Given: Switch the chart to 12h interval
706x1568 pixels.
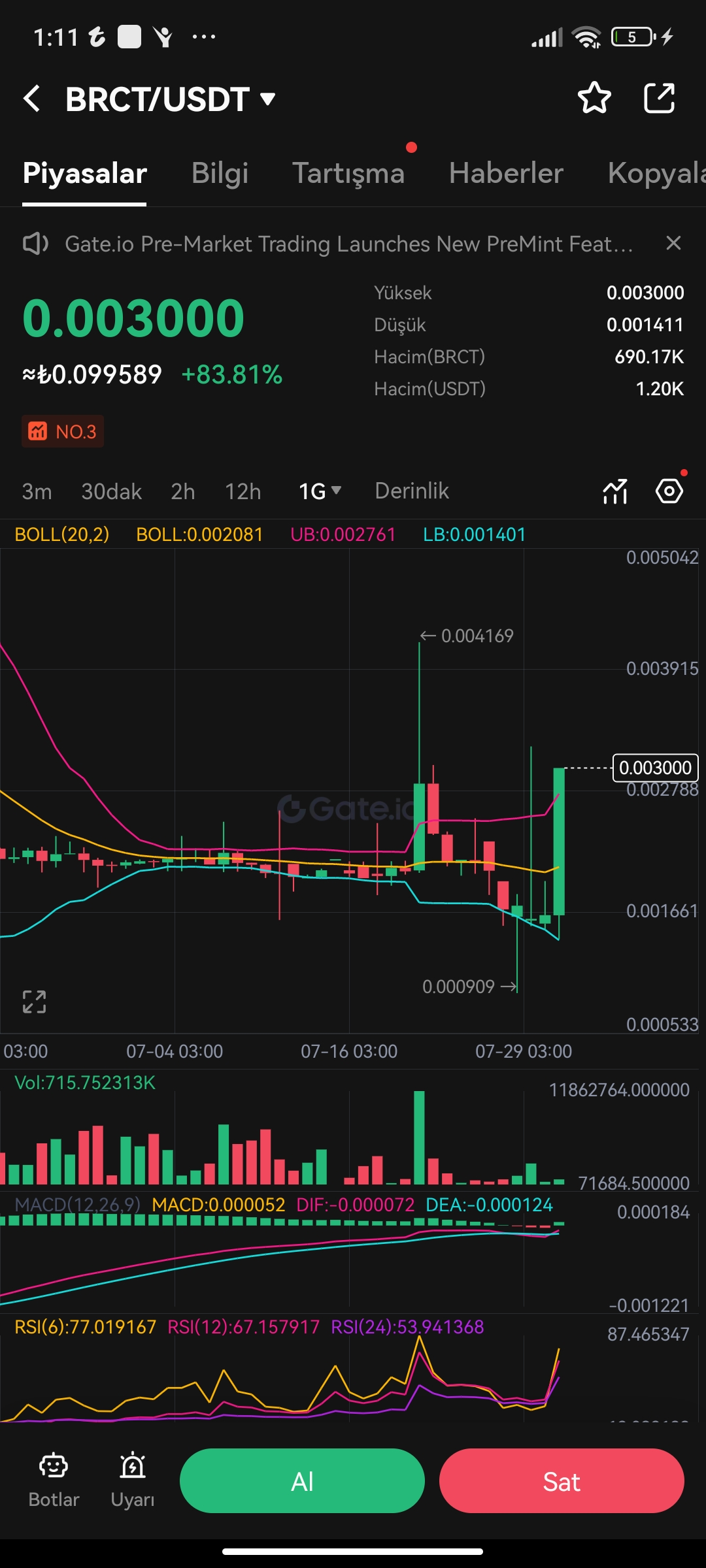Looking at the screenshot, I should (x=243, y=491).
